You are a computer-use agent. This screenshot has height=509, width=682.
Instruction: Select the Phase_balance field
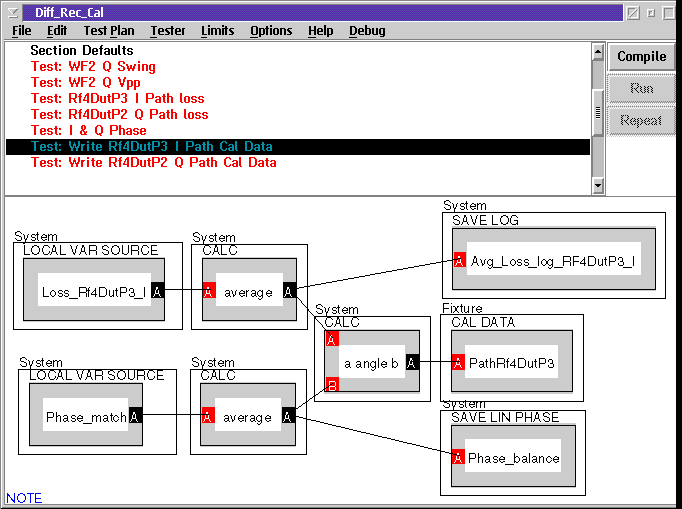(x=513, y=456)
